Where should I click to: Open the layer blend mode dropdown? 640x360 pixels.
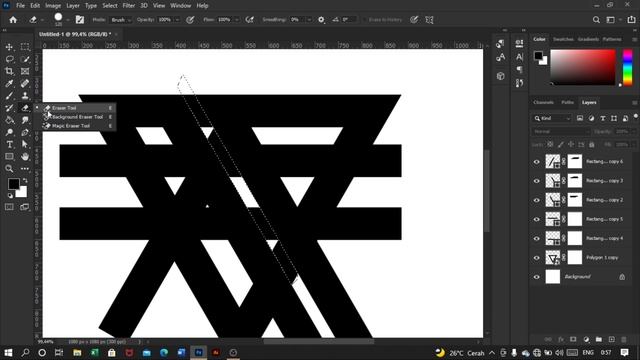561,131
